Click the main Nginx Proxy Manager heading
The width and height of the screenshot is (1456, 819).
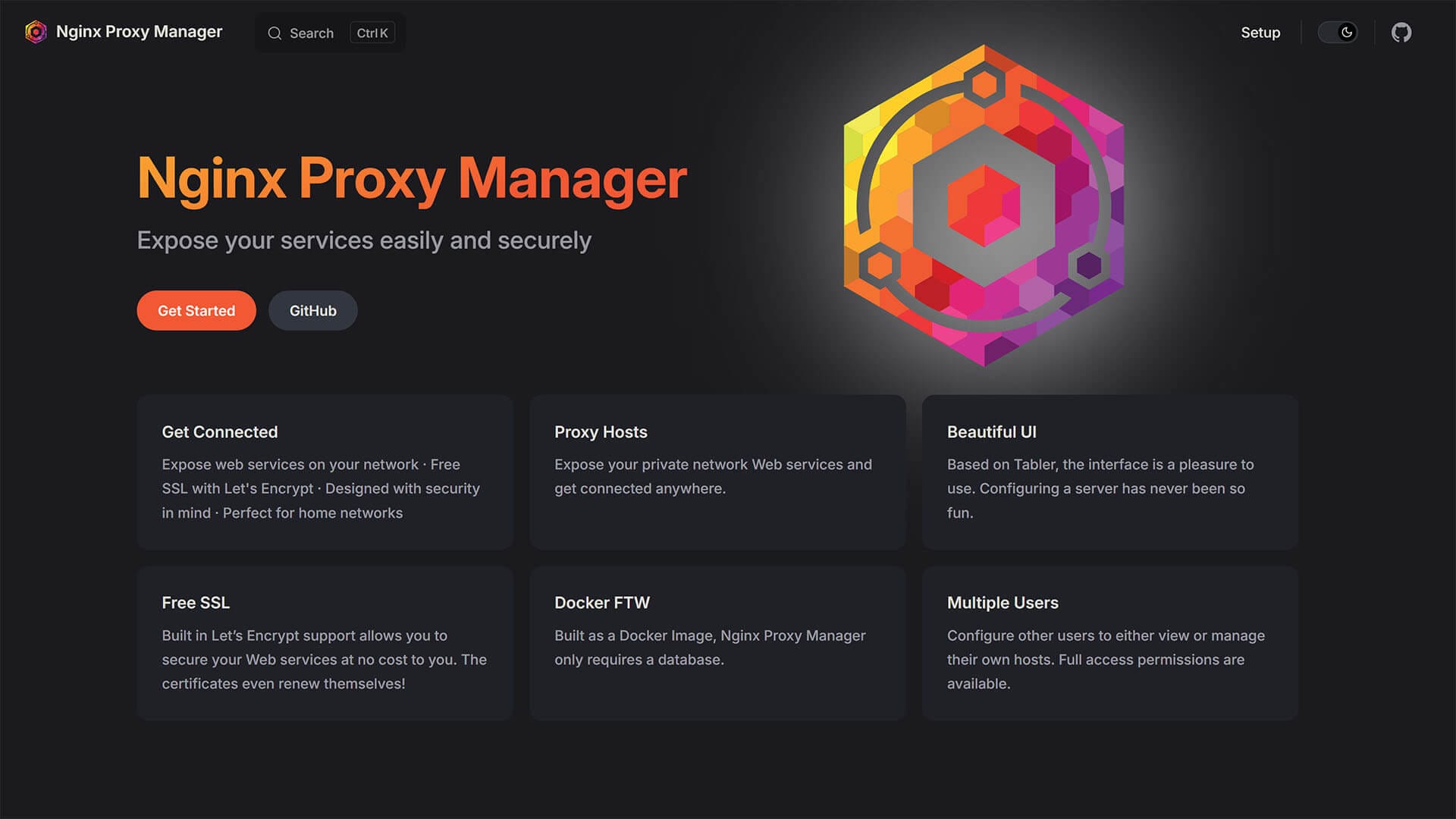tap(412, 179)
